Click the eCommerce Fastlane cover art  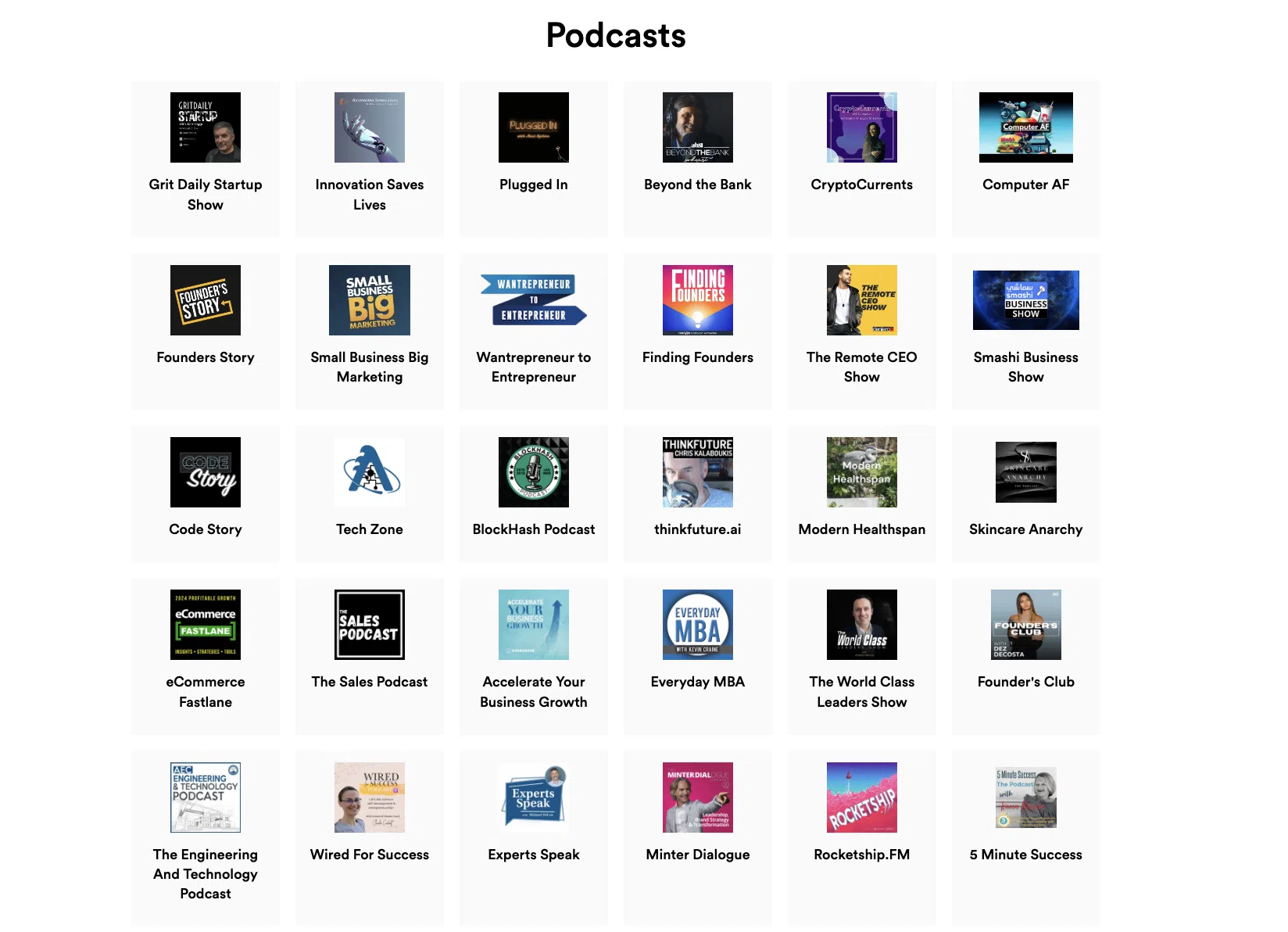click(205, 625)
